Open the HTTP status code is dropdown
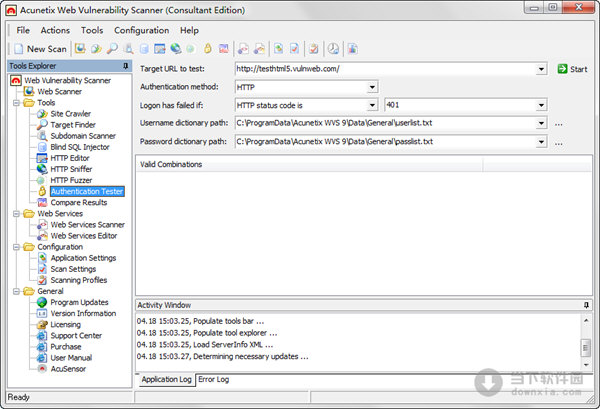This screenshot has height=409, width=600. pyautogui.click(x=372, y=105)
